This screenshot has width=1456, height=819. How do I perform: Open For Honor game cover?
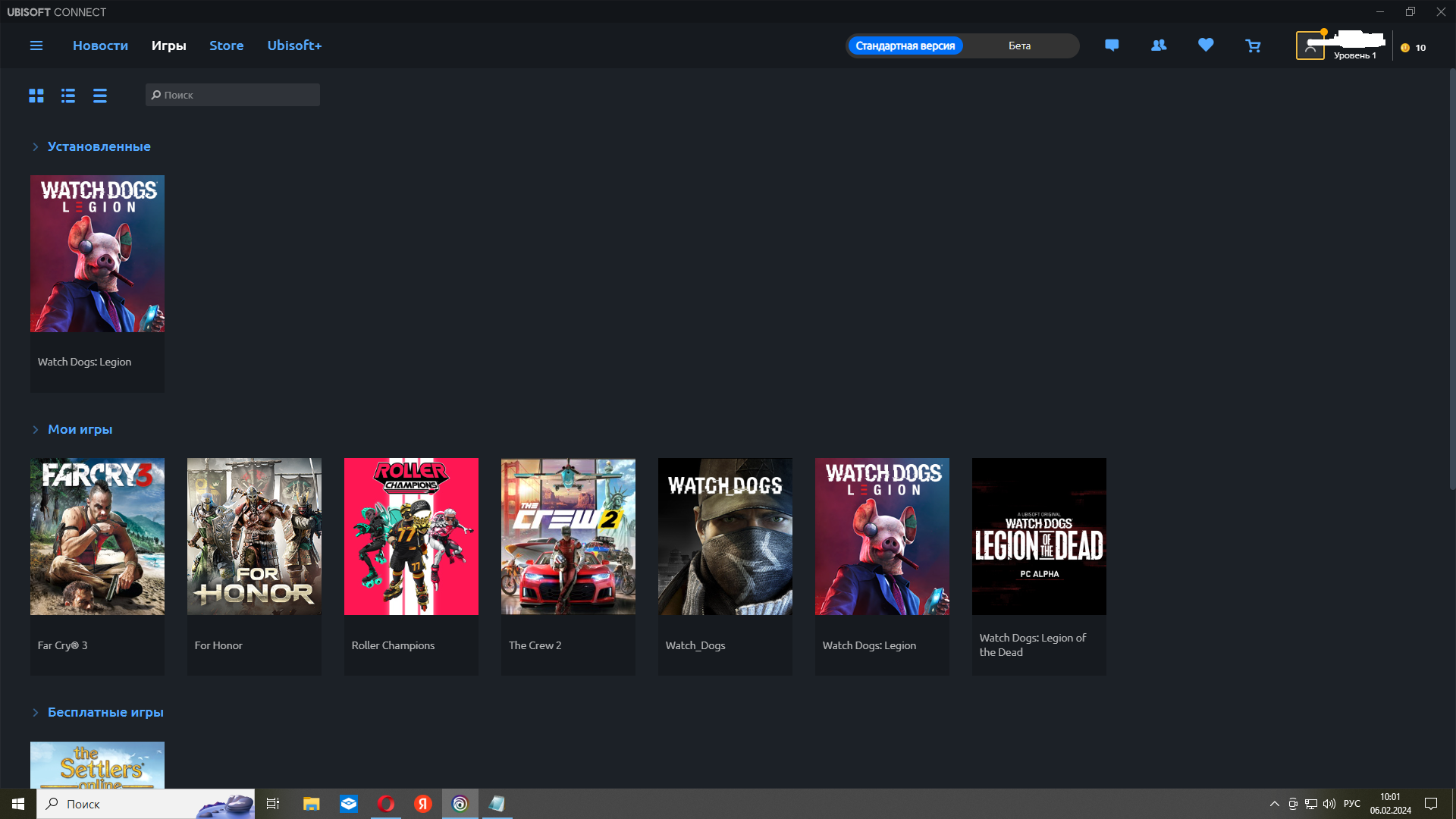[254, 536]
